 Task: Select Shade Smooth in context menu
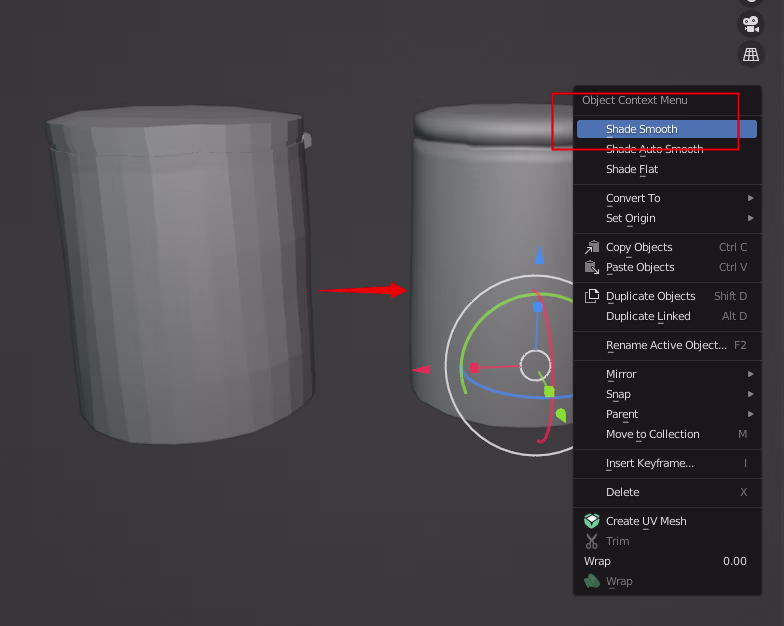coord(666,129)
